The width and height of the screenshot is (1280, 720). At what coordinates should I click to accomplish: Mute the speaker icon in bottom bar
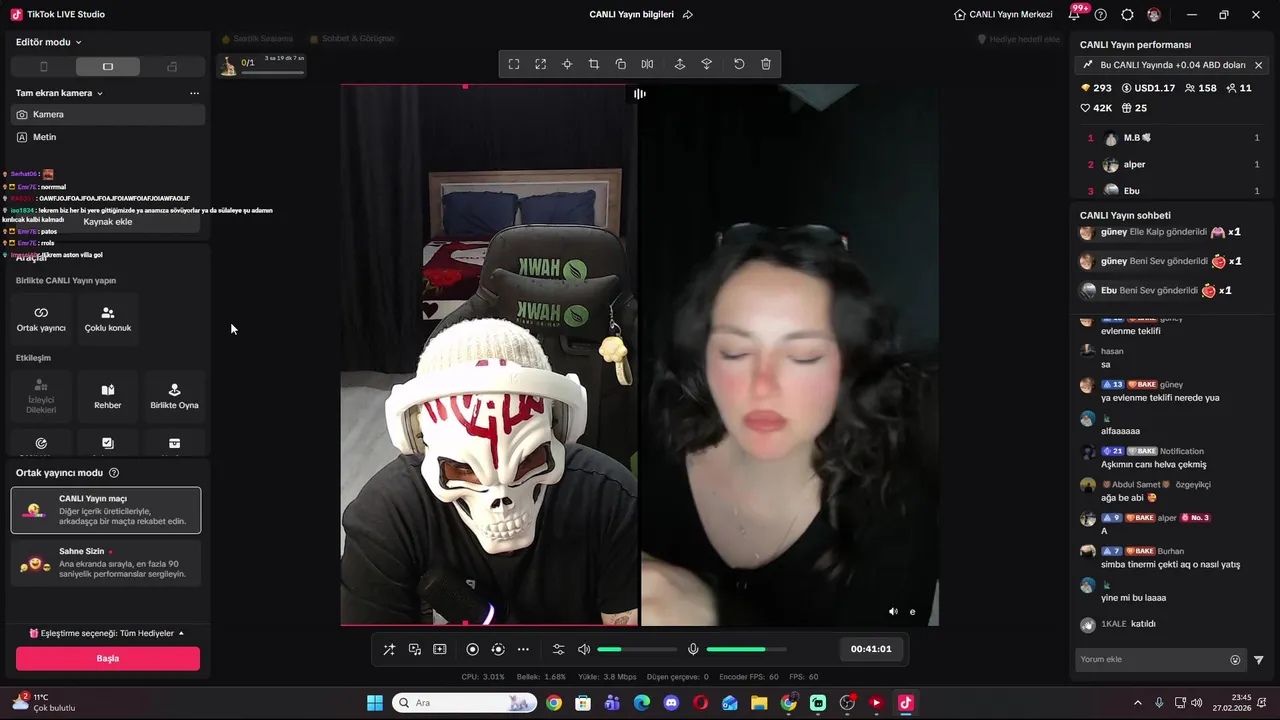tap(584, 649)
